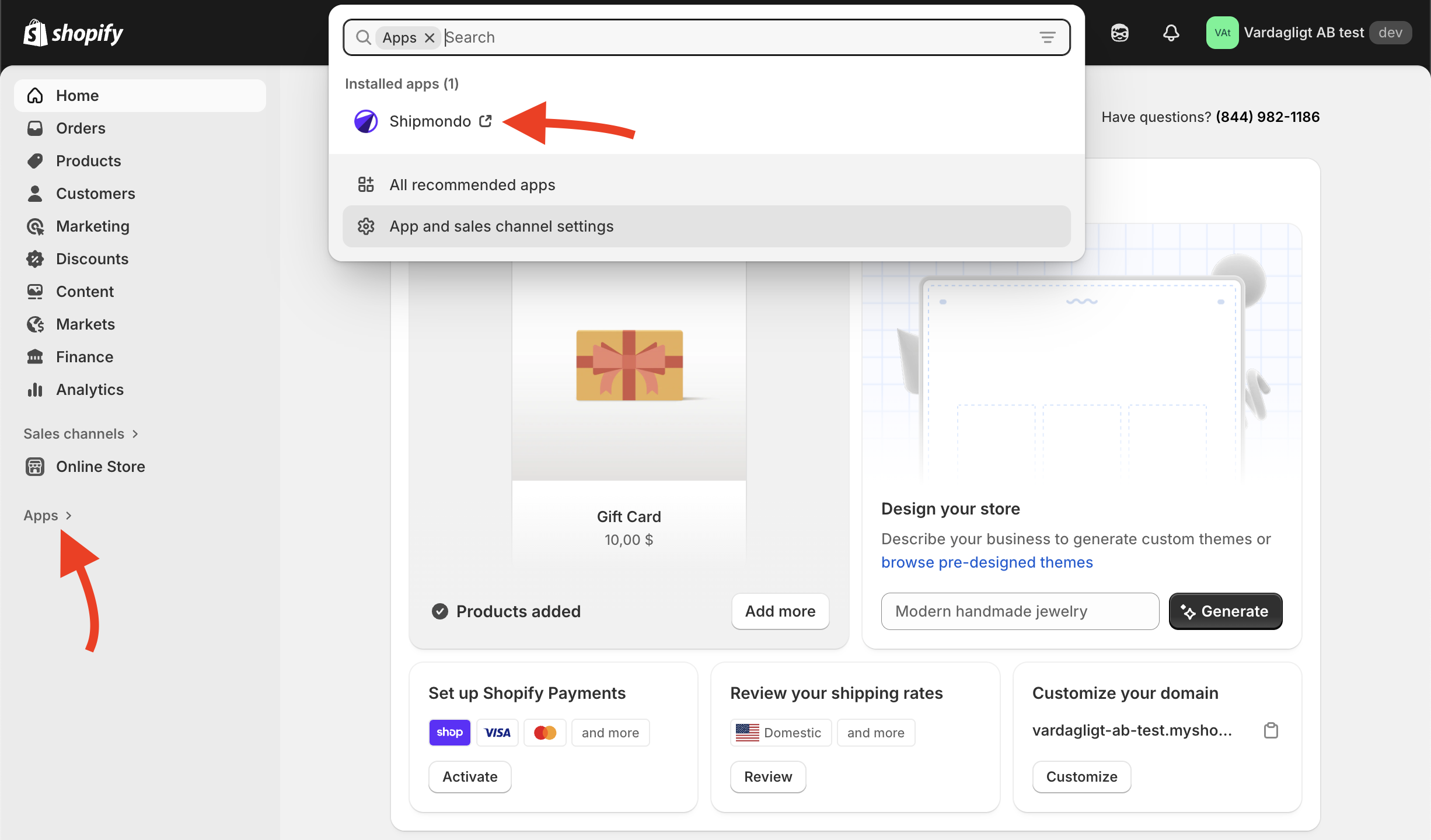
Task: Open notifications bell
Action: pyautogui.click(x=1171, y=33)
